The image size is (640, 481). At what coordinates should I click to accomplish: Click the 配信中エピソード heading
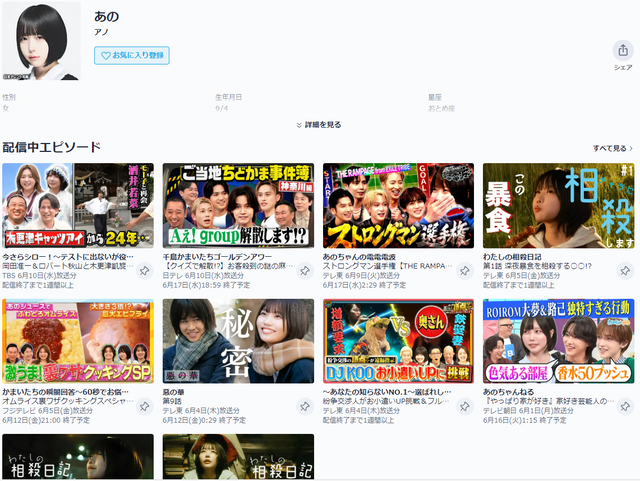[51, 147]
